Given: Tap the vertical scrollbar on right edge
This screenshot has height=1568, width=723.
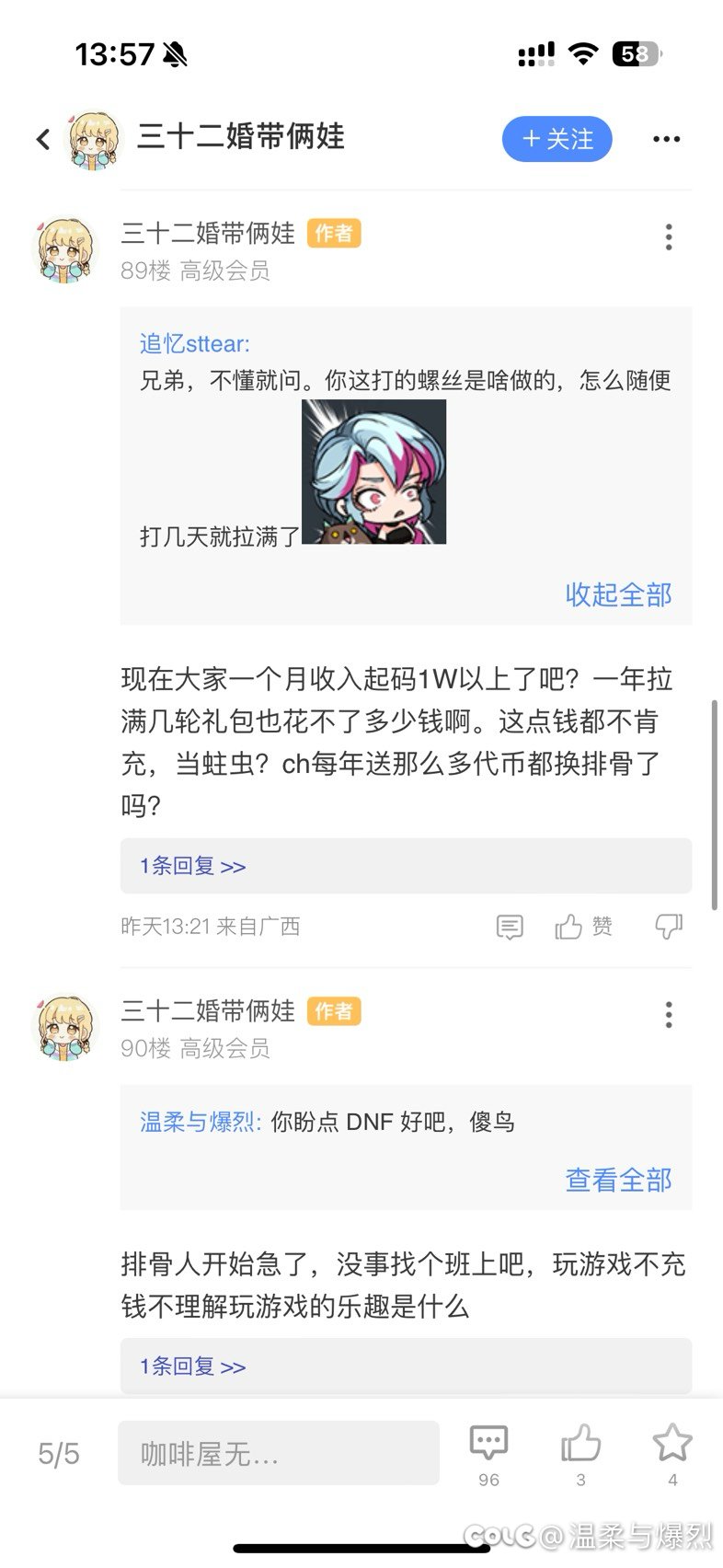Looking at the screenshot, I should (715, 805).
